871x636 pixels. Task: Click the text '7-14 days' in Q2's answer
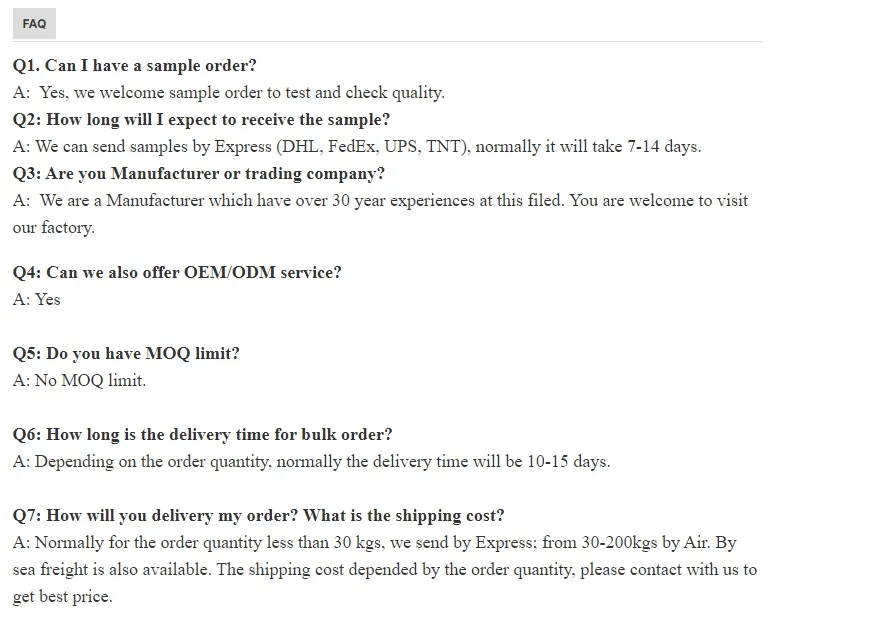point(663,147)
